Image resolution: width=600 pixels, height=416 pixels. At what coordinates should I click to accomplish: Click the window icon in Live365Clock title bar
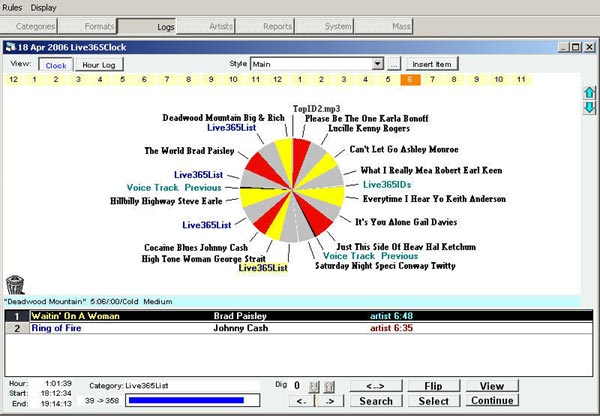[x=10, y=47]
